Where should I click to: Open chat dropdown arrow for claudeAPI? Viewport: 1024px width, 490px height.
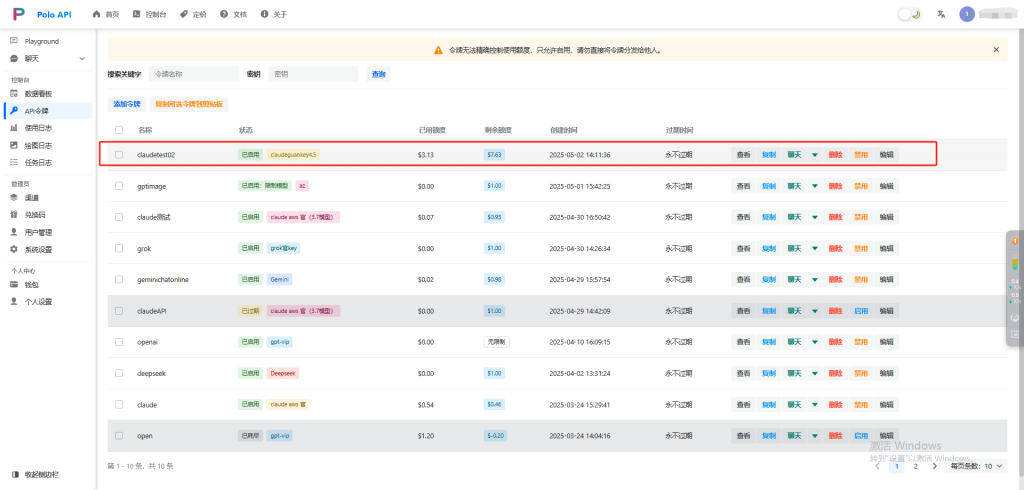pyautogui.click(x=814, y=311)
